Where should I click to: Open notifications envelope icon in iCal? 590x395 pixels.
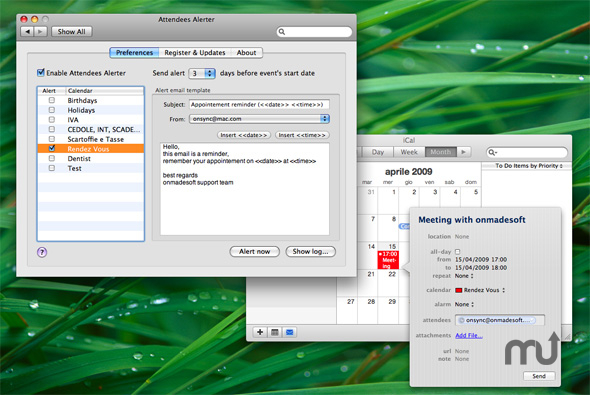coord(289,332)
